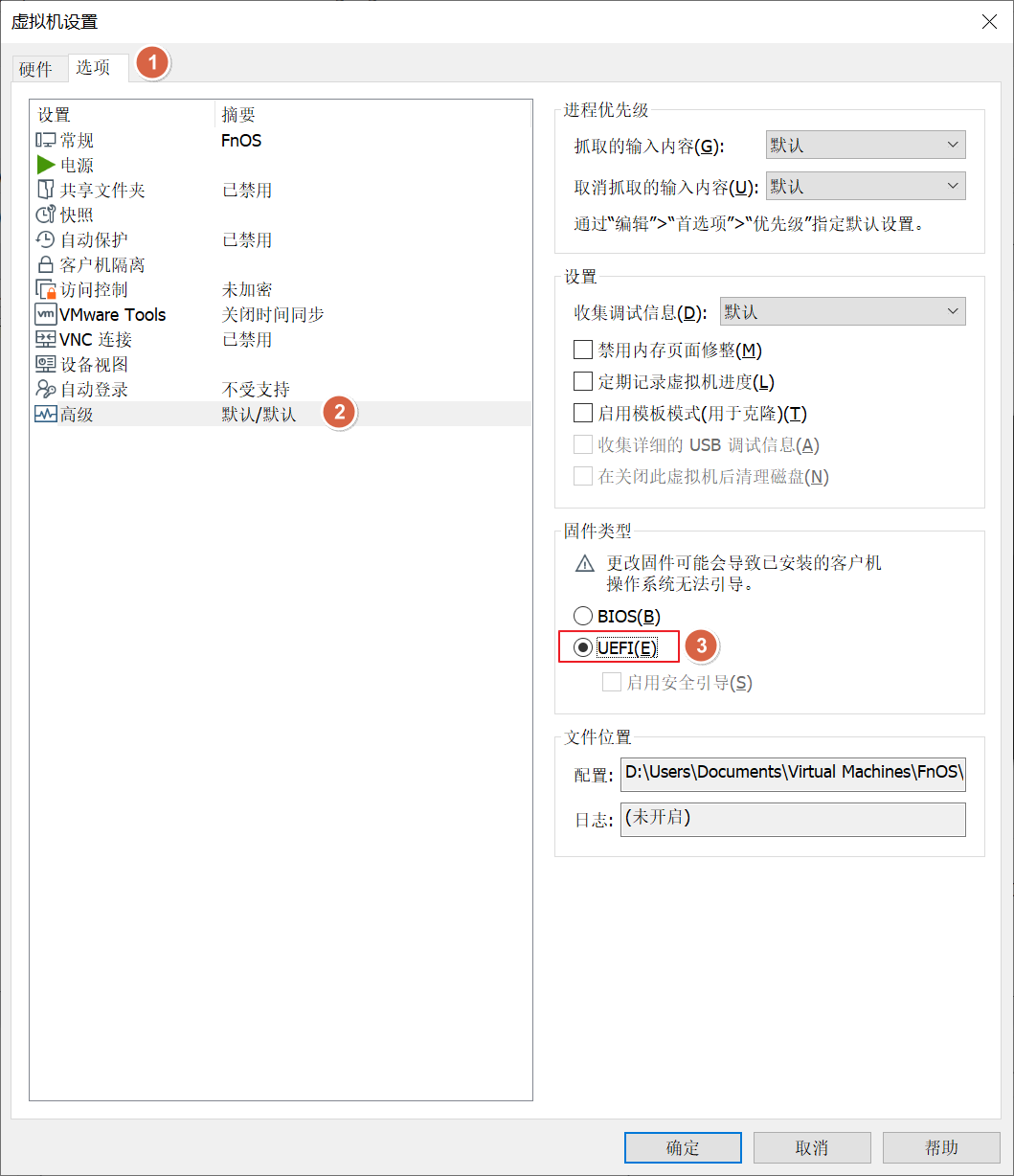Click the 配置 file path field
Viewport: 1014px width, 1176px height.
793,773
